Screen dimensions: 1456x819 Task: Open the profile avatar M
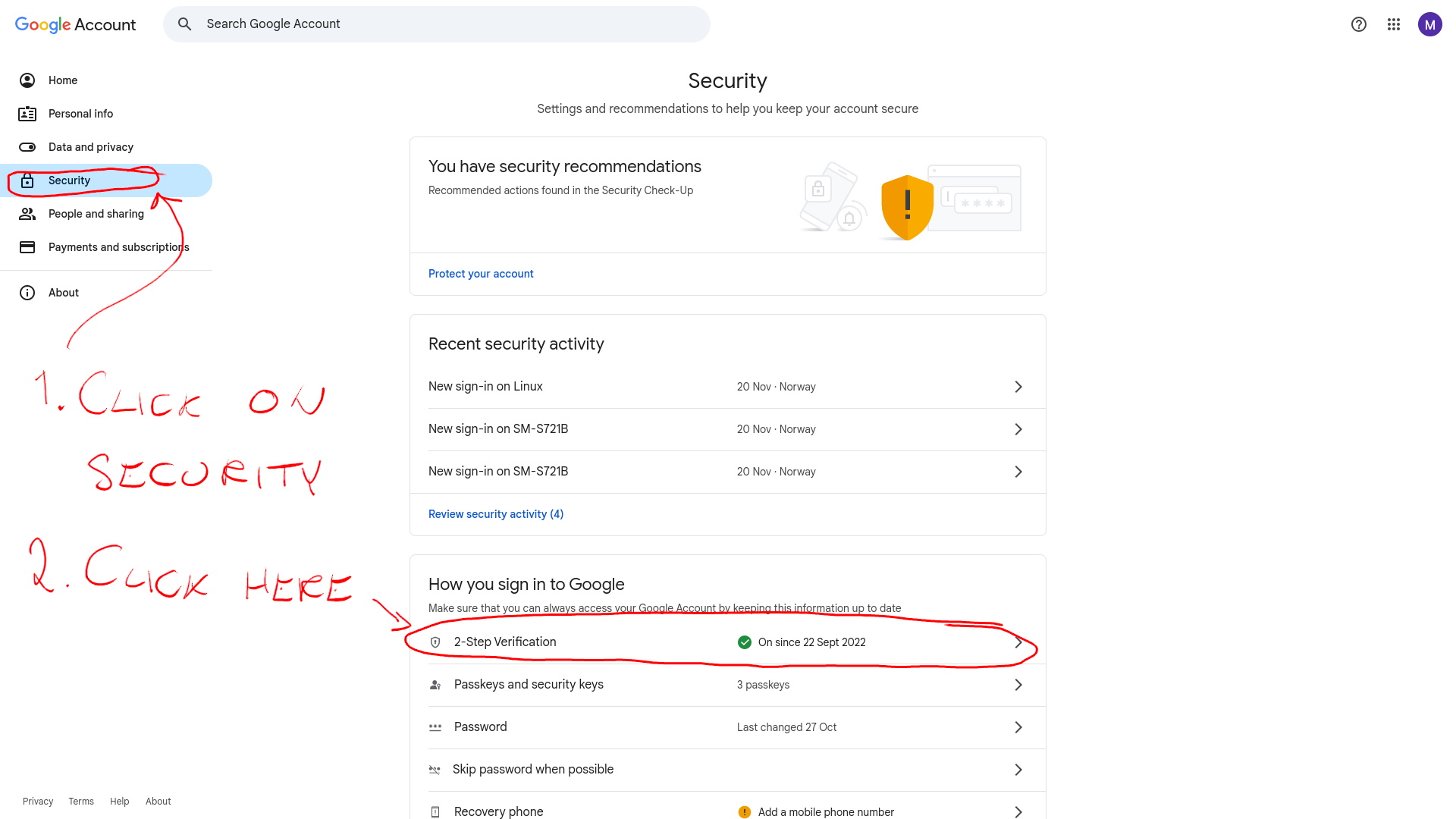click(1429, 24)
